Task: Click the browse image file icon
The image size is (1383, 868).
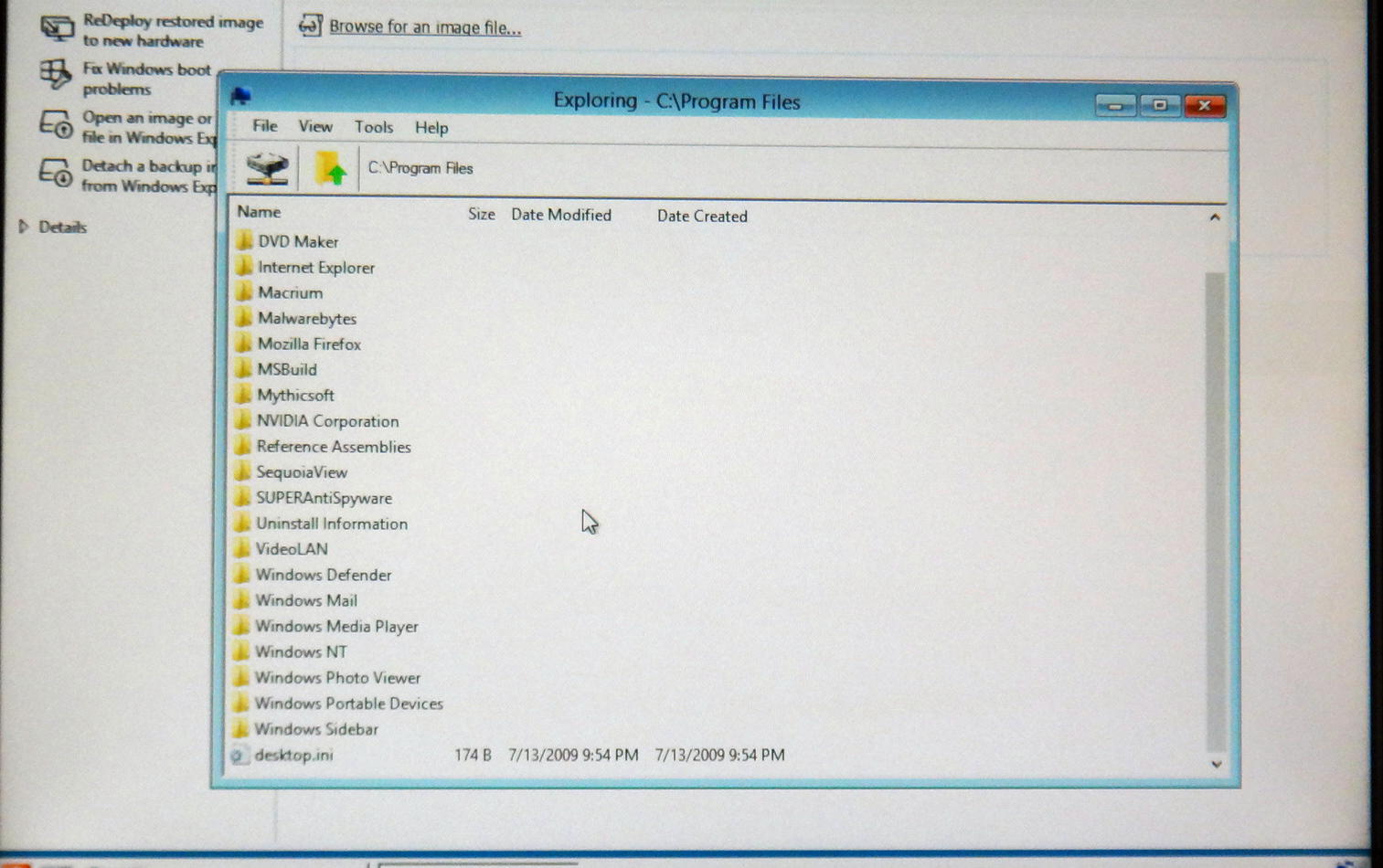Action: (311, 26)
